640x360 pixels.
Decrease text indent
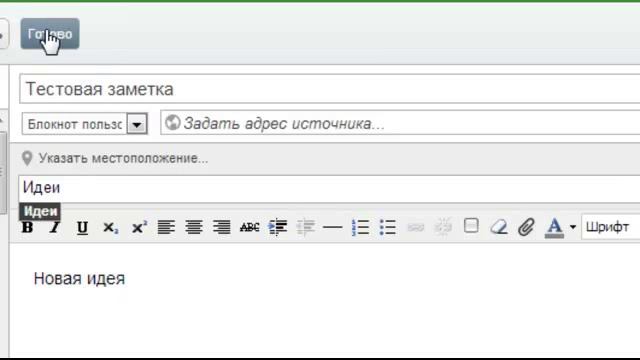[305, 227]
